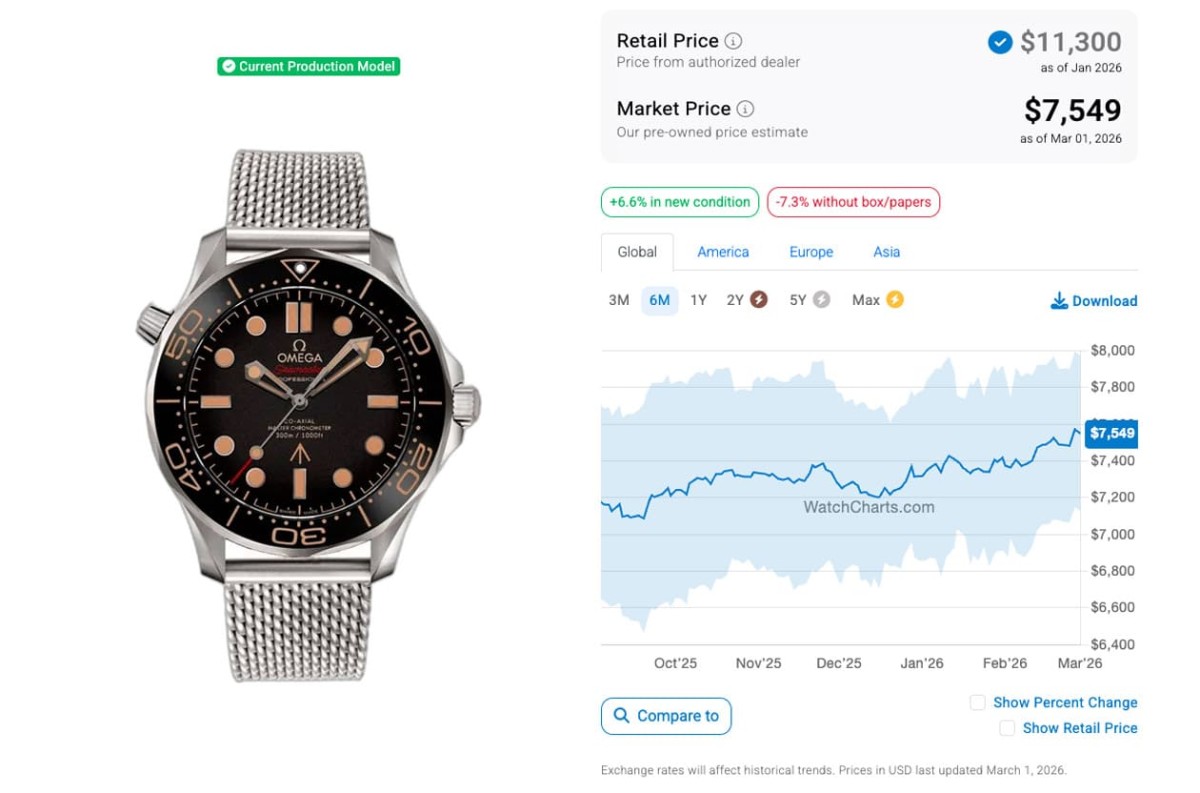Select the 1Y time range

699,300
